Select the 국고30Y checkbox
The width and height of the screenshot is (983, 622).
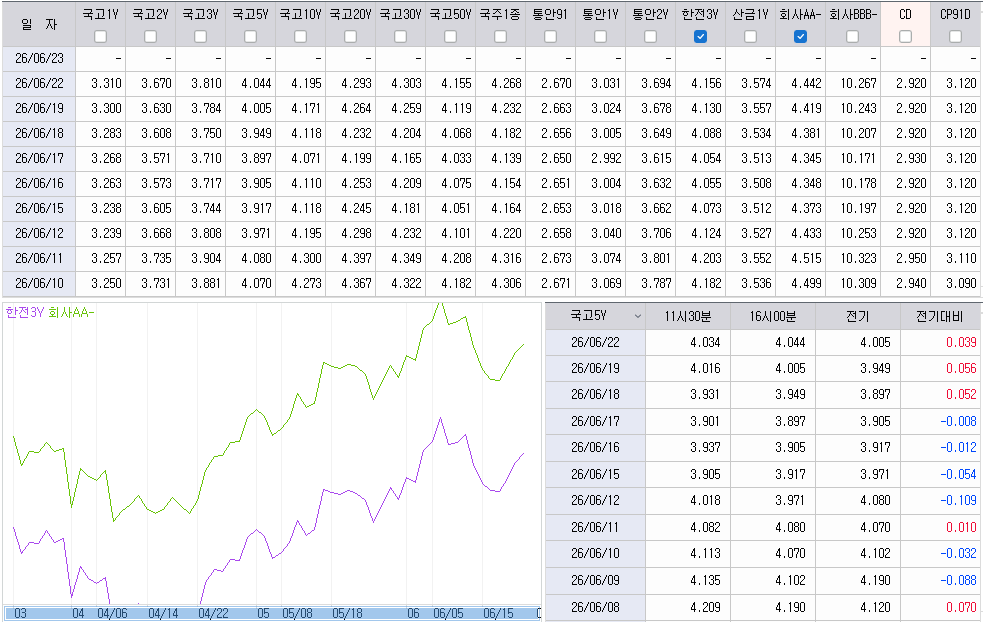pos(401,37)
